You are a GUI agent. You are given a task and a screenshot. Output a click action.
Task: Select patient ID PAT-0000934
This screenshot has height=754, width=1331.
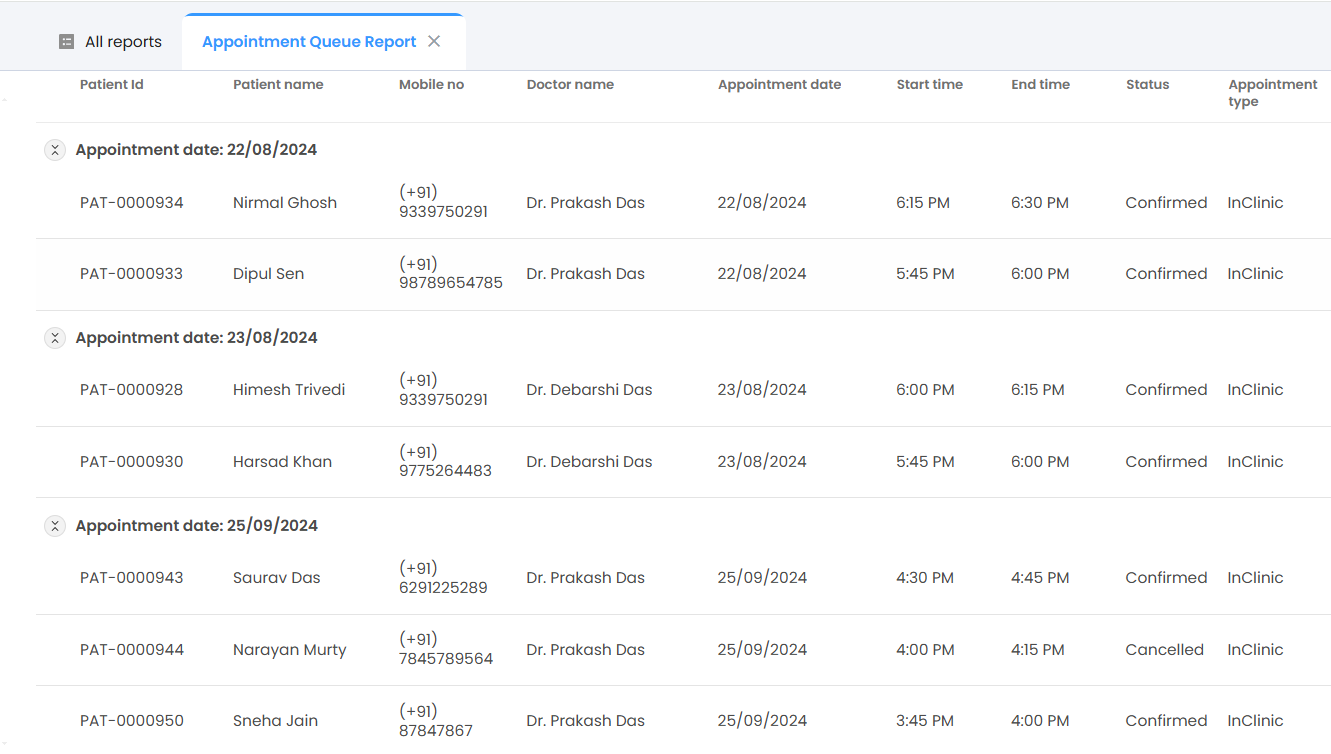tap(132, 203)
